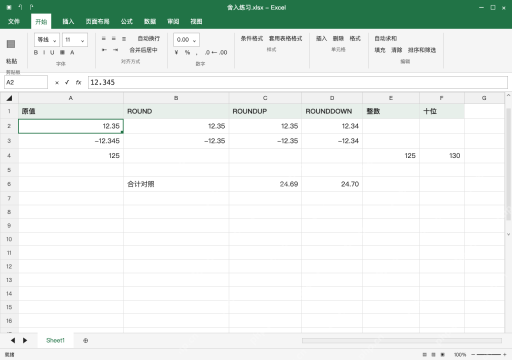
Task: Click the increase/decrease decimal places icon
Action: (216, 53)
